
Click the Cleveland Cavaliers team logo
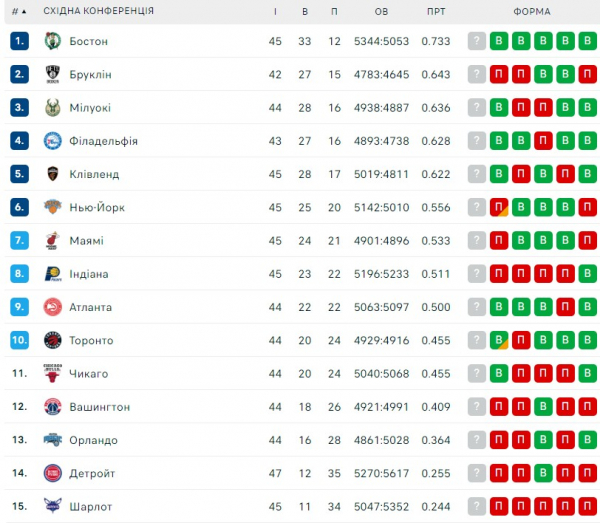point(53,174)
